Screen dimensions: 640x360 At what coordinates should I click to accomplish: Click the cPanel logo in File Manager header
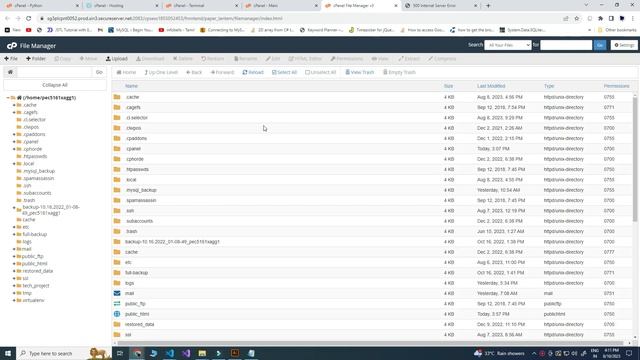click(11, 46)
